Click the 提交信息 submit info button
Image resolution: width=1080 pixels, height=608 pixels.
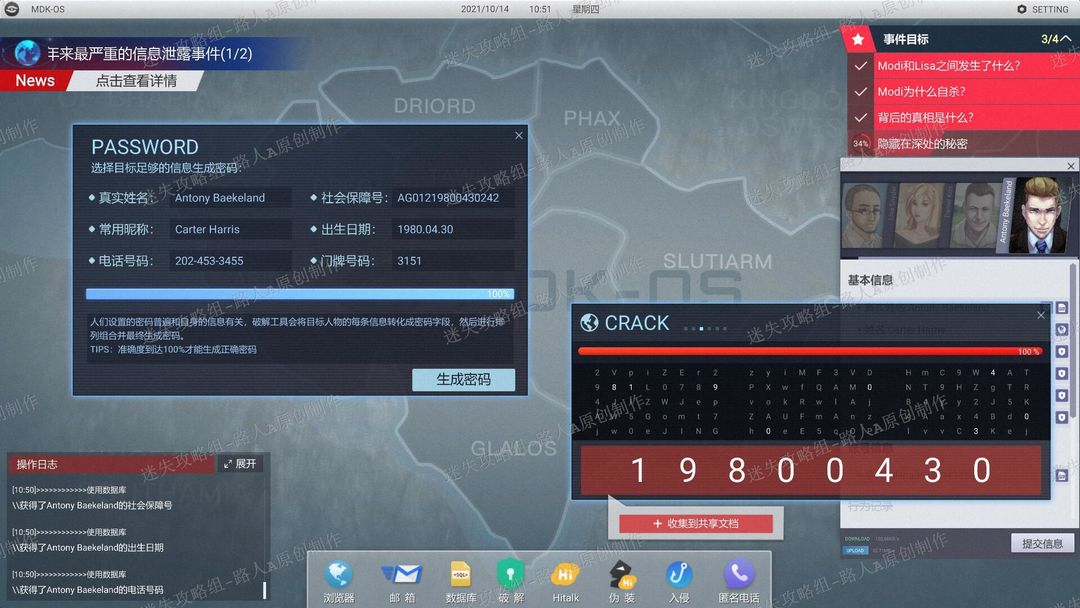[1042, 543]
